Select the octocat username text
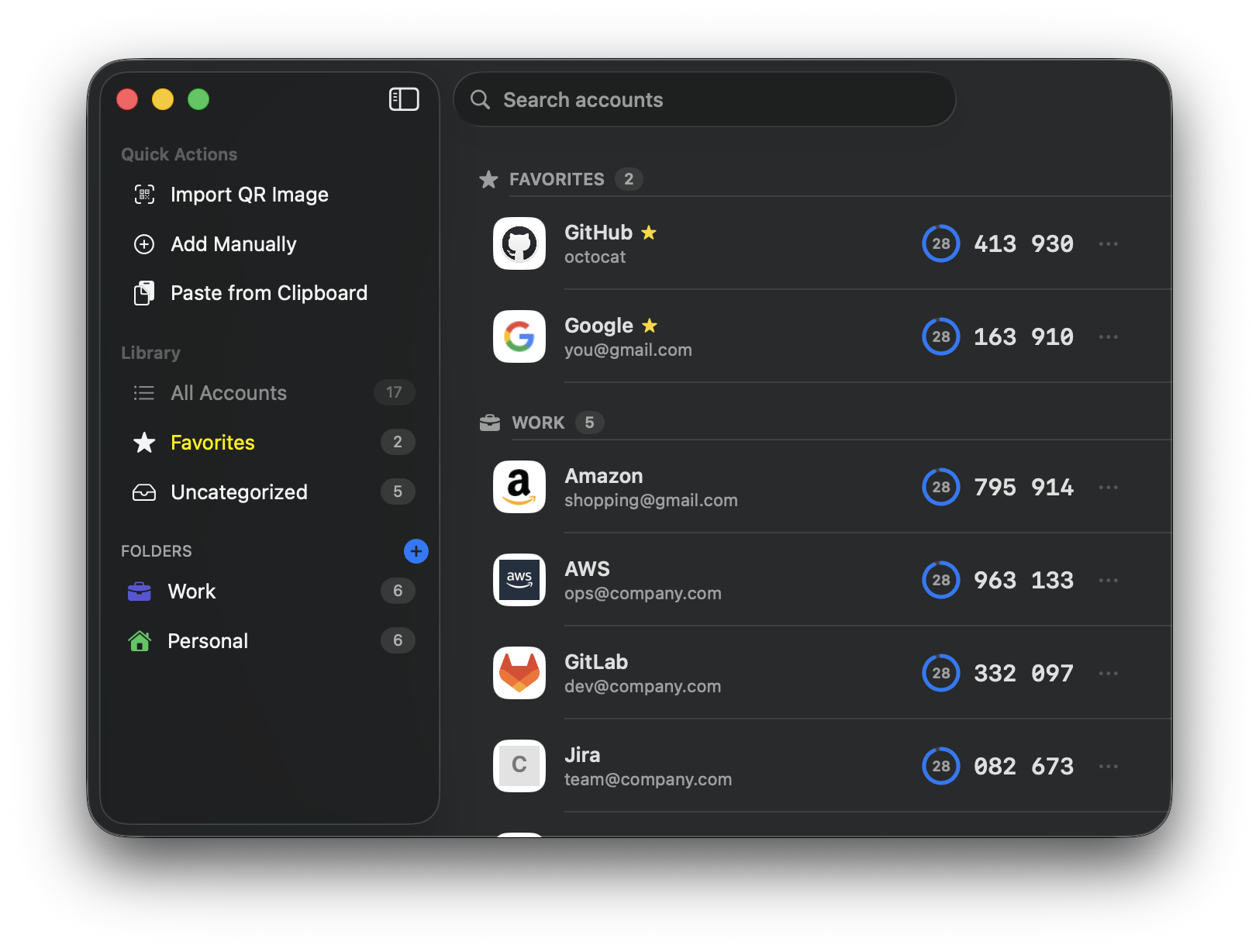Viewport: 1259px width, 952px height. [595, 257]
